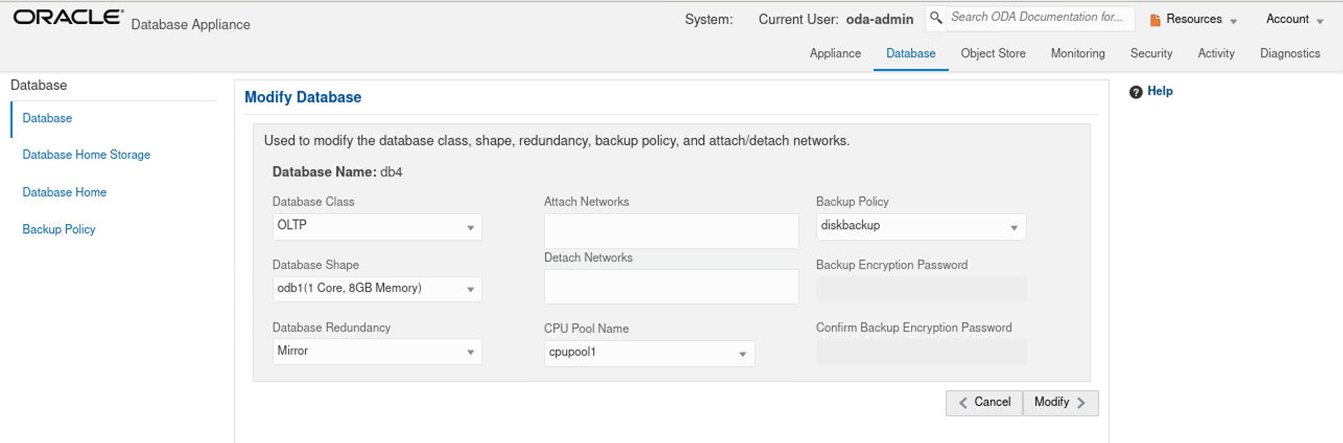This screenshot has width=1343, height=443.
Task: Focus the ODA Documentation search box
Action: coord(1036,18)
